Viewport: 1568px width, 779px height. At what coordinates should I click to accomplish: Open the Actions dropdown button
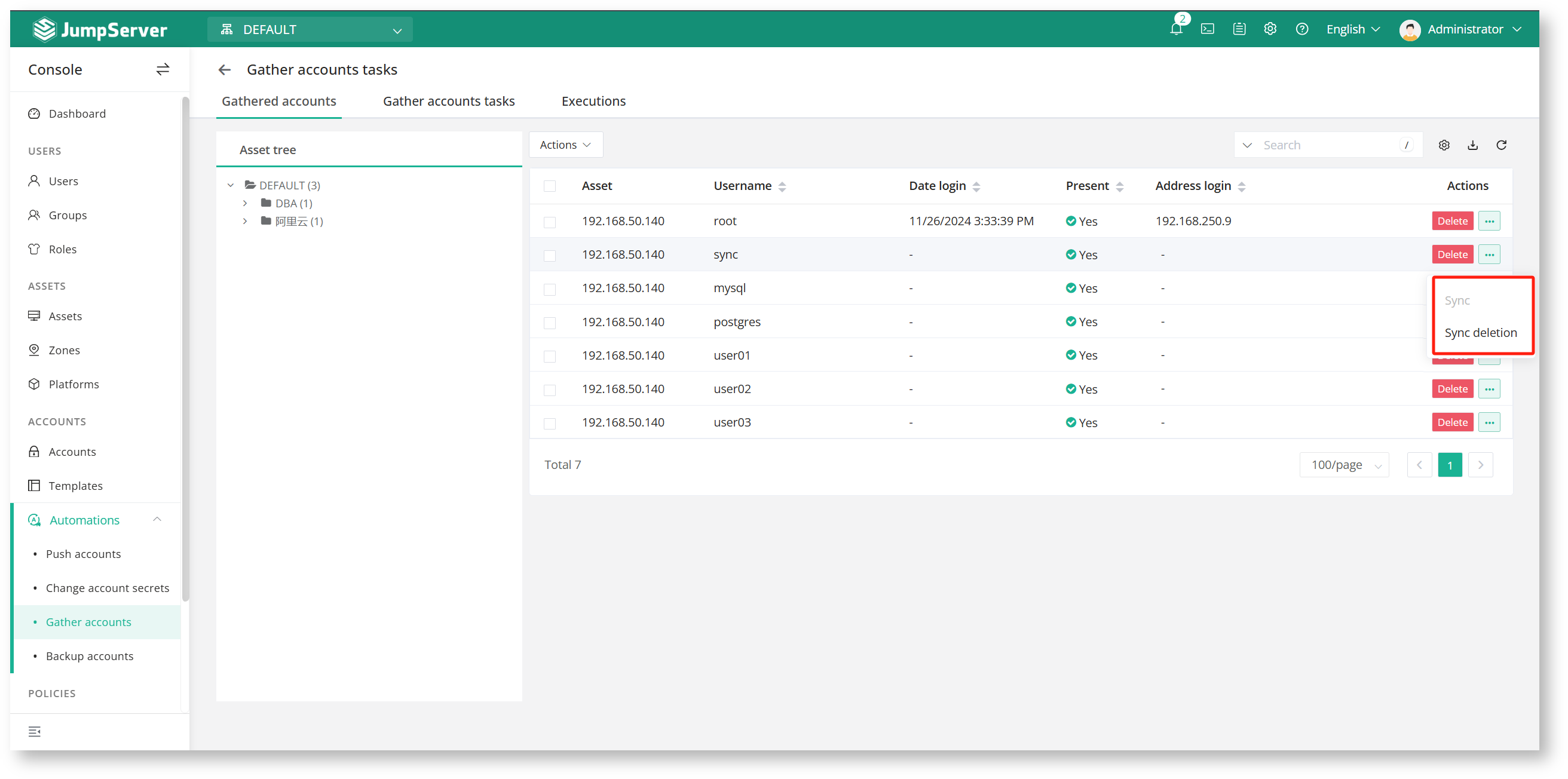pyautogui.click(x=565, y=145)
